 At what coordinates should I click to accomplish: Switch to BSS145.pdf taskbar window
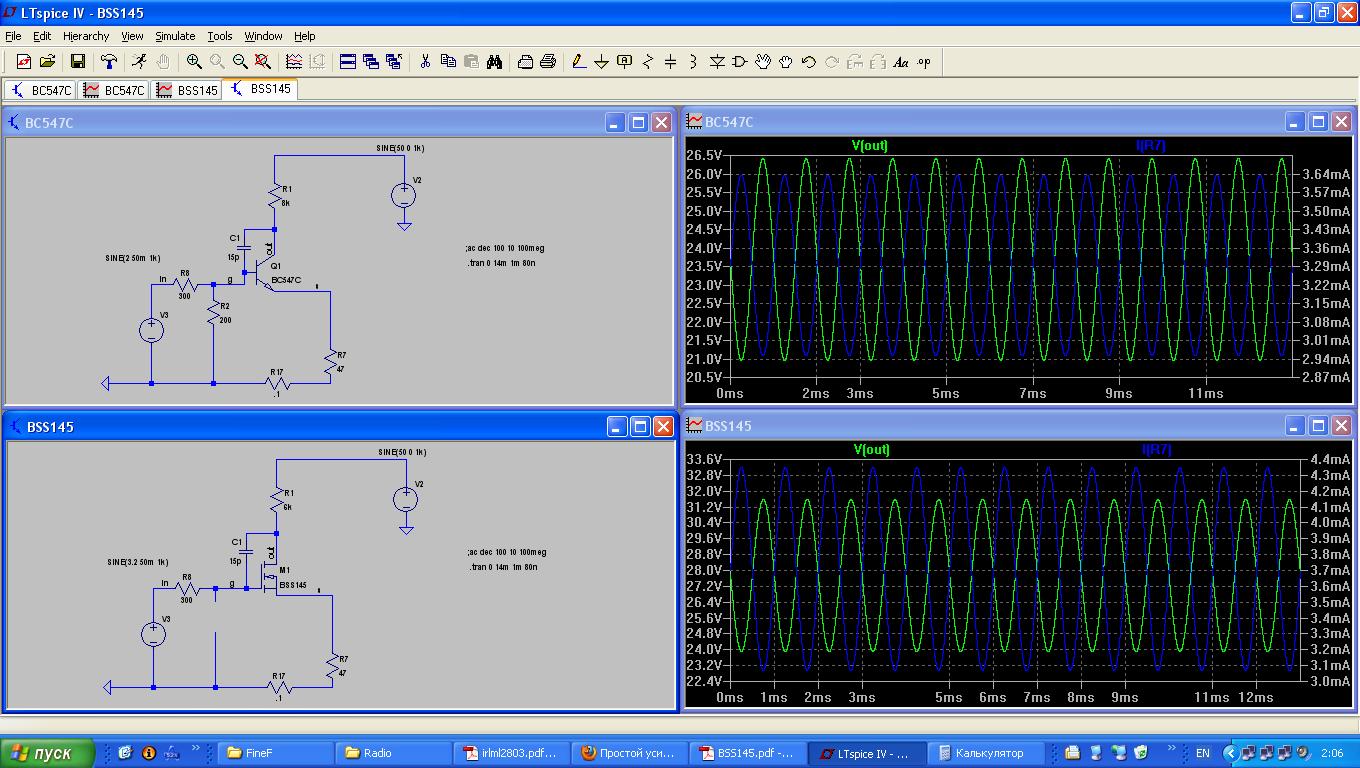[748, 753]
